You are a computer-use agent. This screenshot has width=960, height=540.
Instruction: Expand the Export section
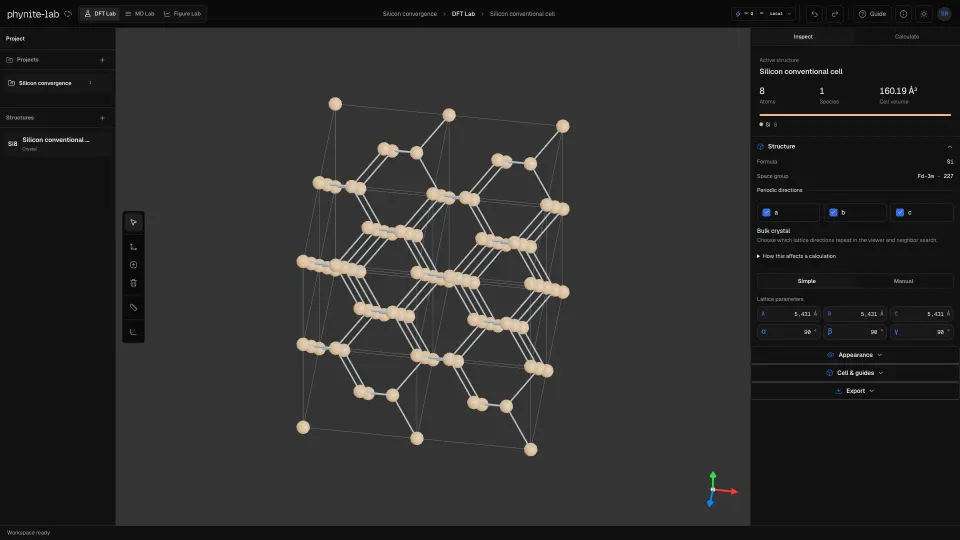point(855,391)
